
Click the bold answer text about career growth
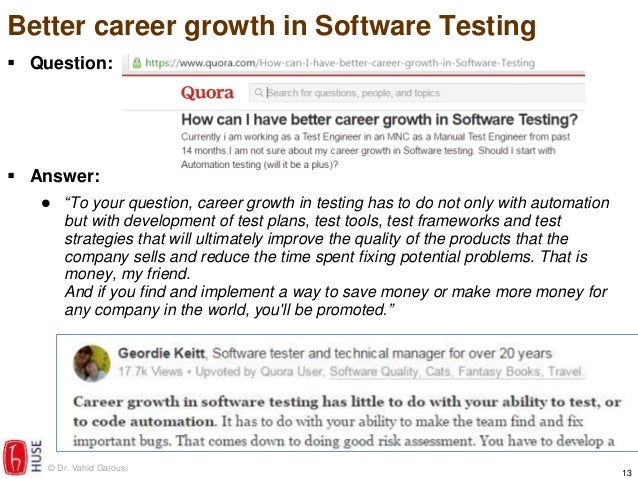click(x=347, y=411)
